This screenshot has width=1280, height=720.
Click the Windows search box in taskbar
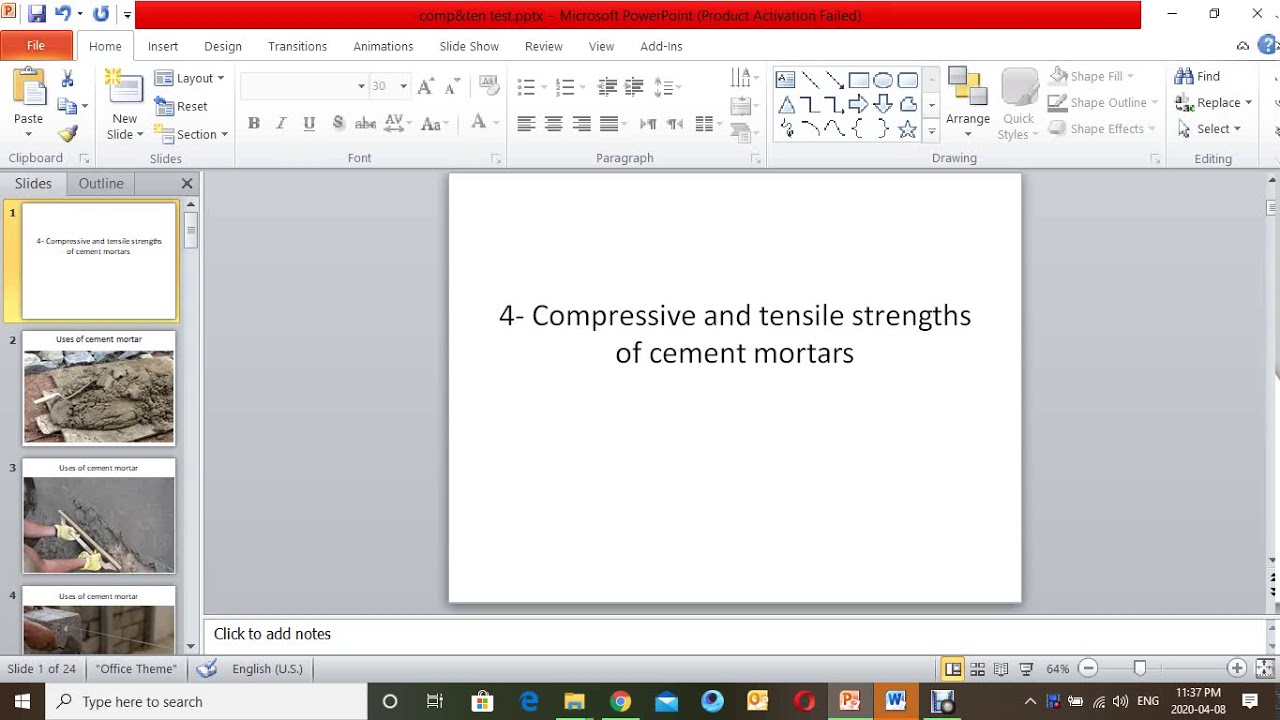tap(207, 702)
